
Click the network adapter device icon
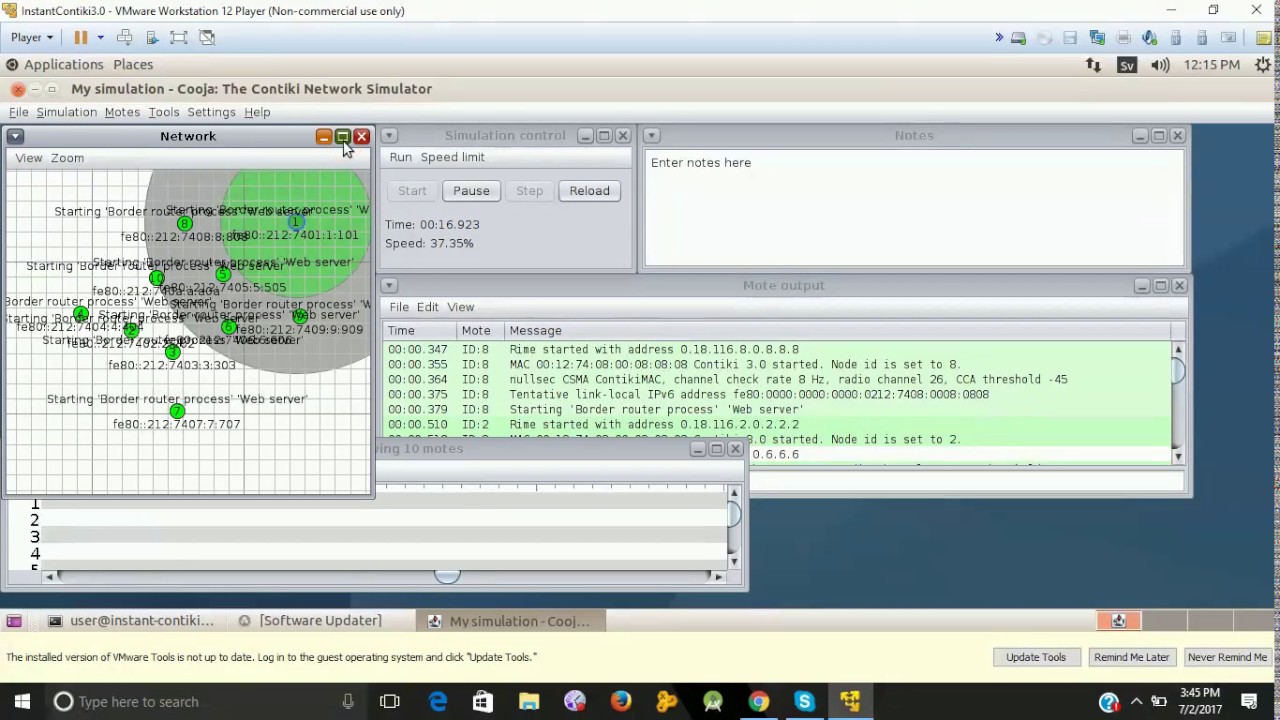tap(1097, 37)
